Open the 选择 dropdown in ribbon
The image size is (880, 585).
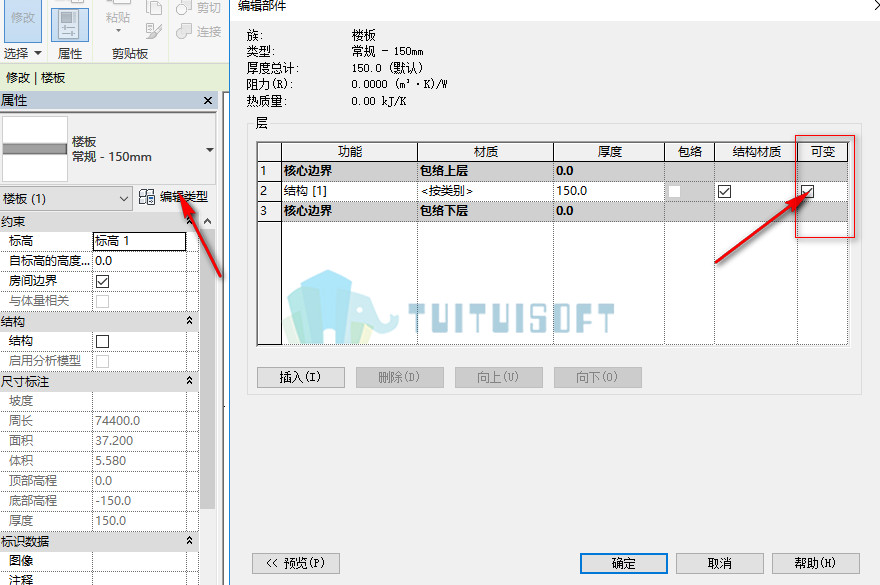(22, 53)
